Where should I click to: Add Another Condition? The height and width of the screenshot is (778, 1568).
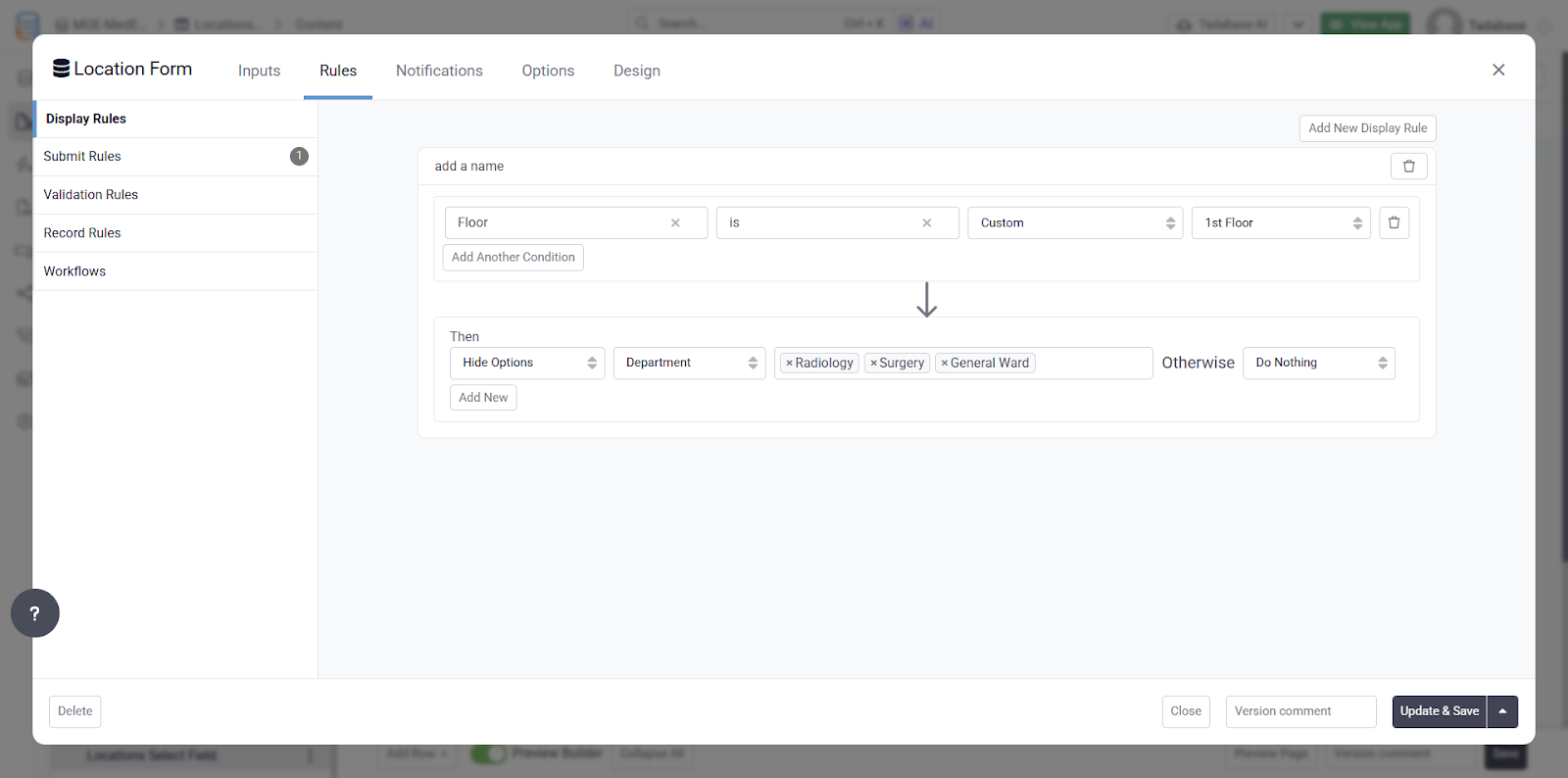coord(514,258)
